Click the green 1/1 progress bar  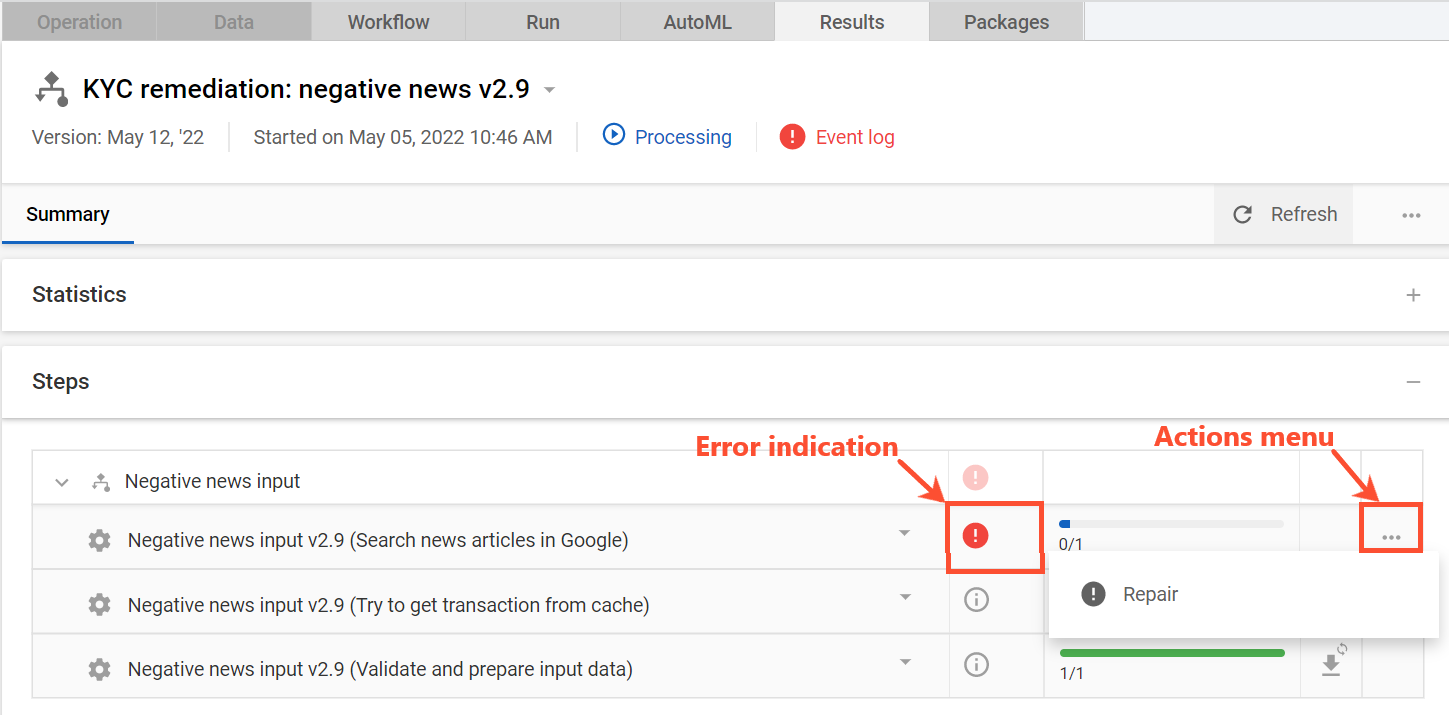click(x=1172, y=653)
